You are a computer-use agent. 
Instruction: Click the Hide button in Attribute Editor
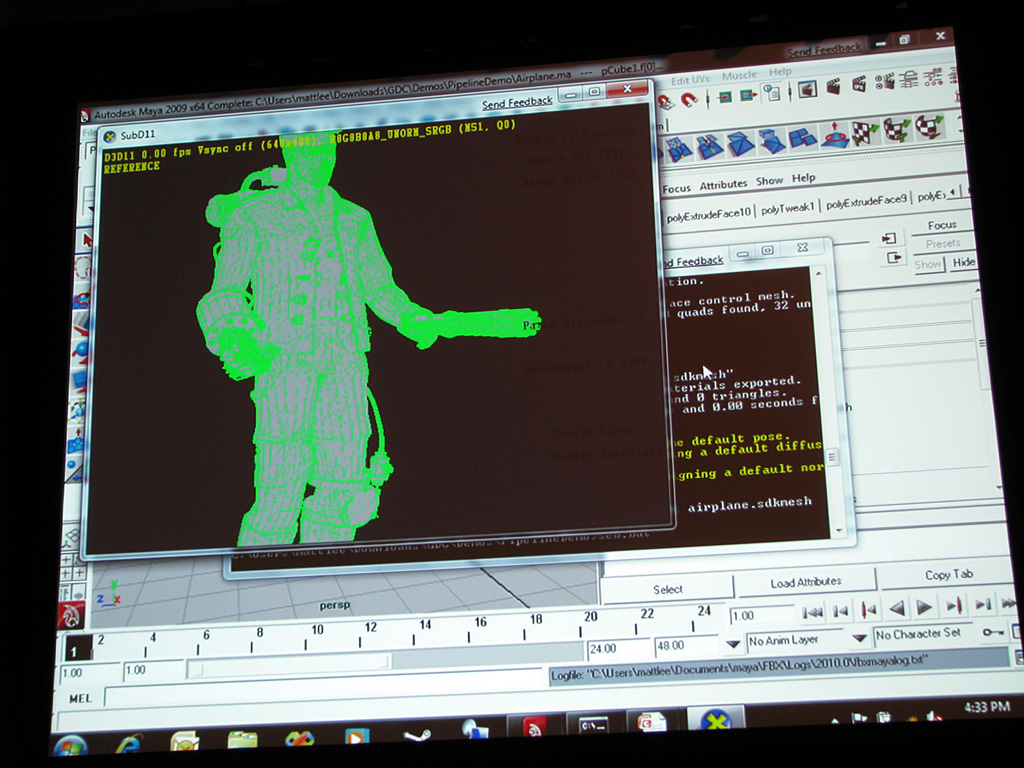[963, 263]
